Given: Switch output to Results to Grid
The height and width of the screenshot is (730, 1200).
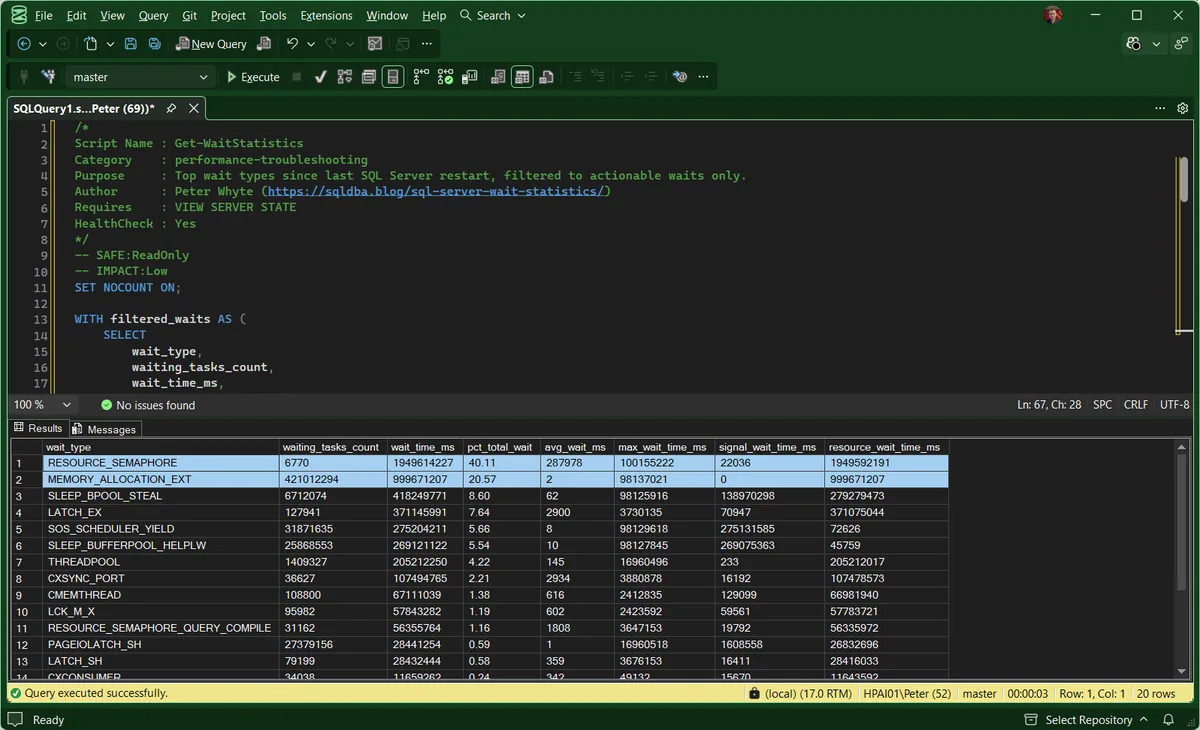Looking at the screenshot, I should pyautogui.click(x=522, y=77).
